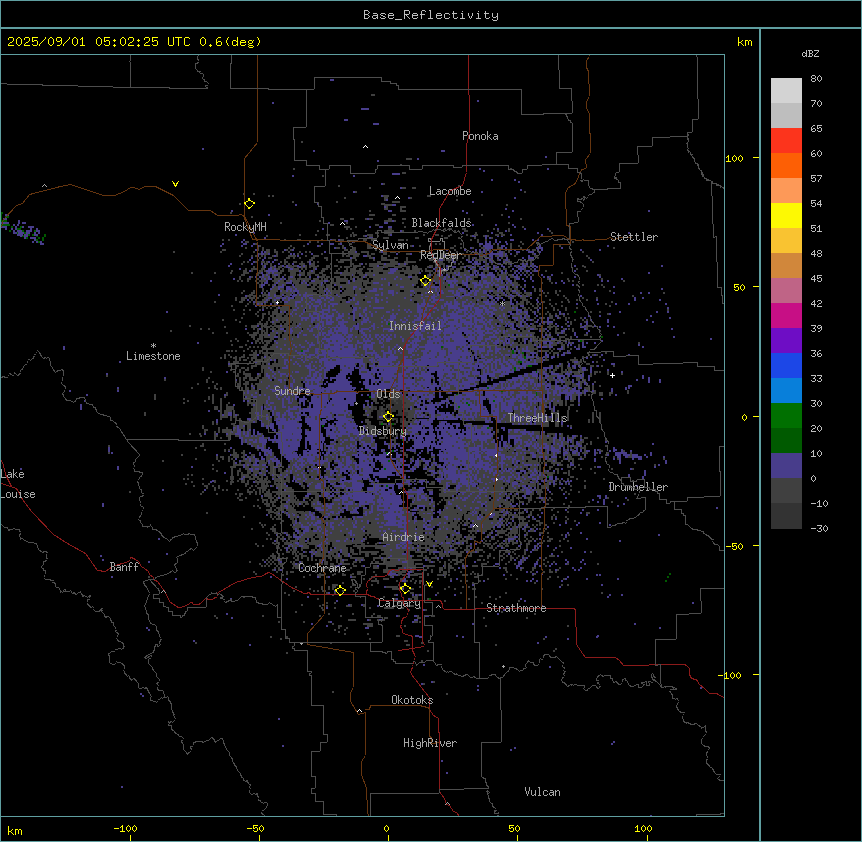
Task: Click the Base_Reflectivity title text
Action: pos(431,15)
